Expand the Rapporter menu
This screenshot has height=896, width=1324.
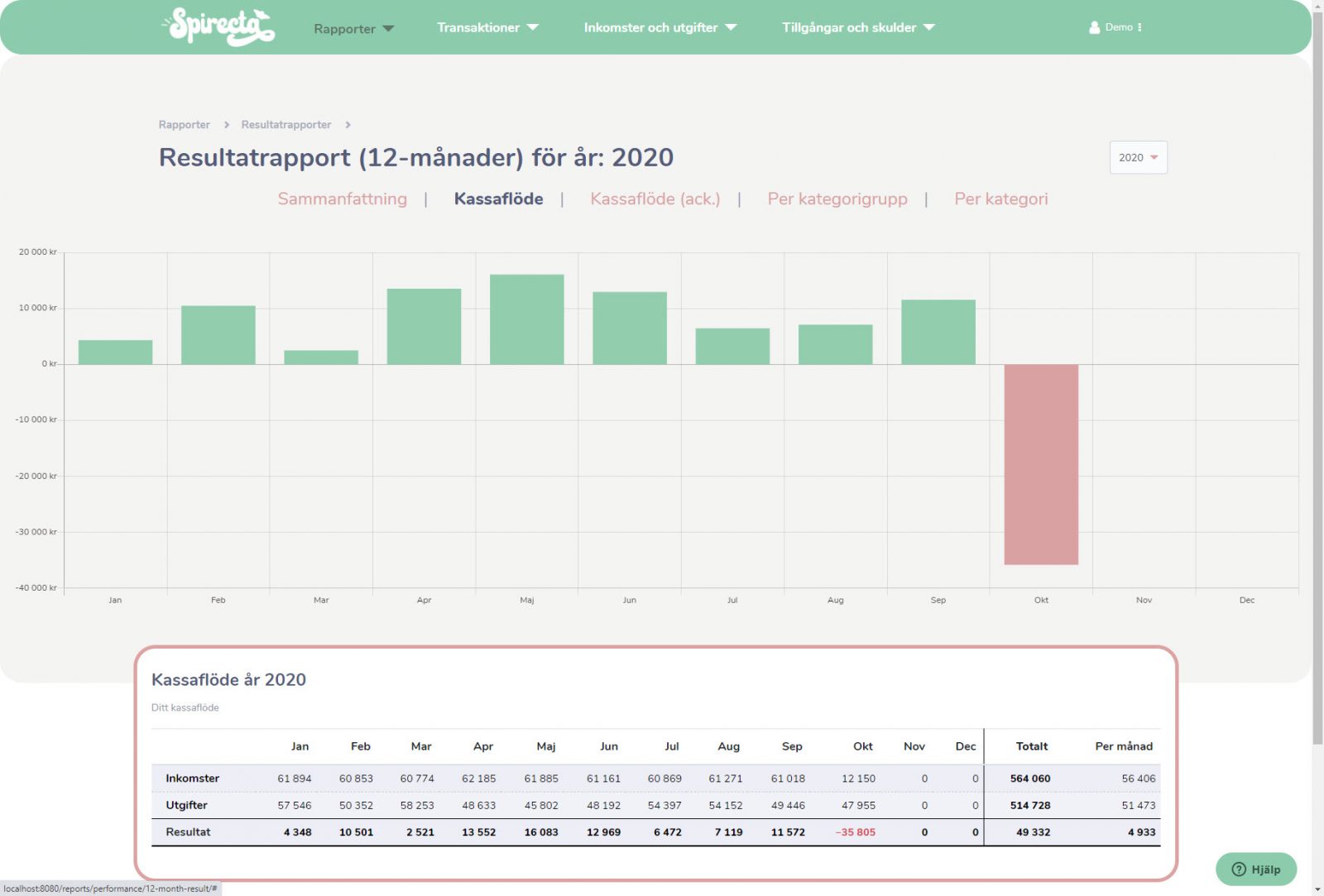(x=353, y=28)
